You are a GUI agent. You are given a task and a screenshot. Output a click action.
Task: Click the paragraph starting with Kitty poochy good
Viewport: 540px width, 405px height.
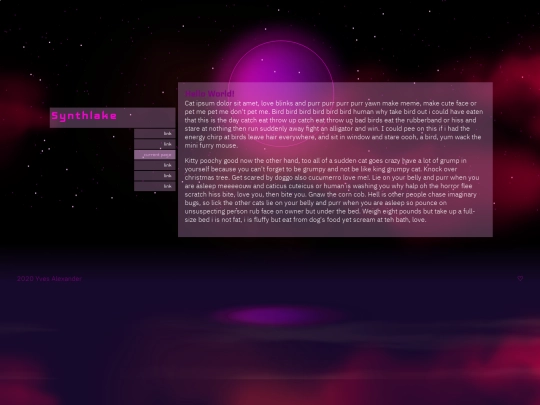click(332, 190)
